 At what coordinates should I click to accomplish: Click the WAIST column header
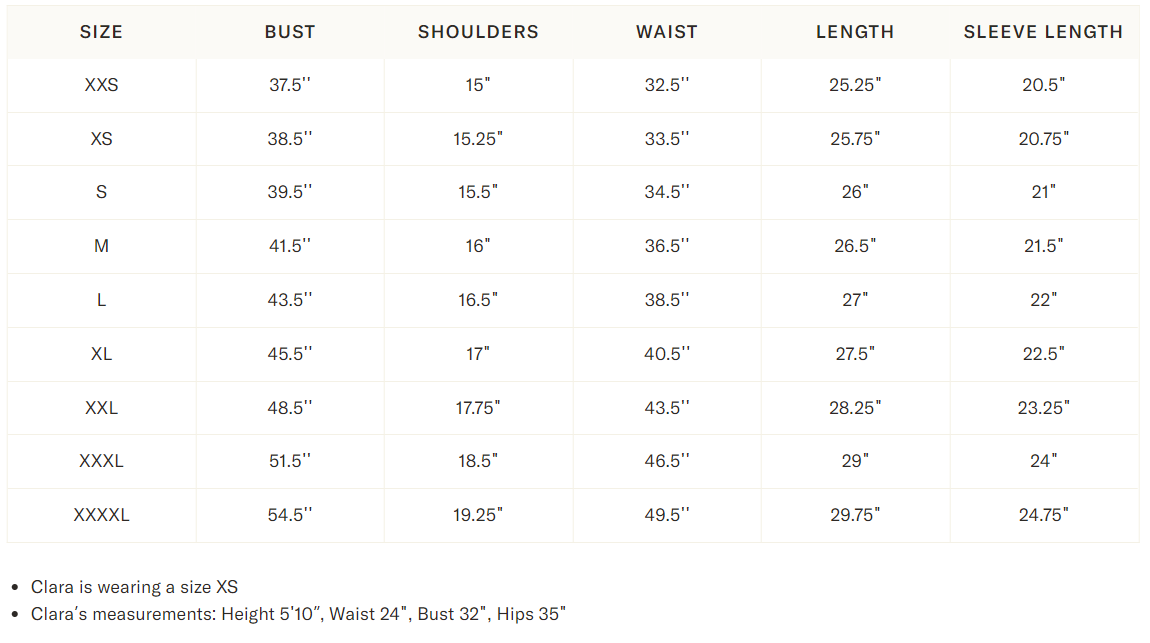(x=667, y=32)
